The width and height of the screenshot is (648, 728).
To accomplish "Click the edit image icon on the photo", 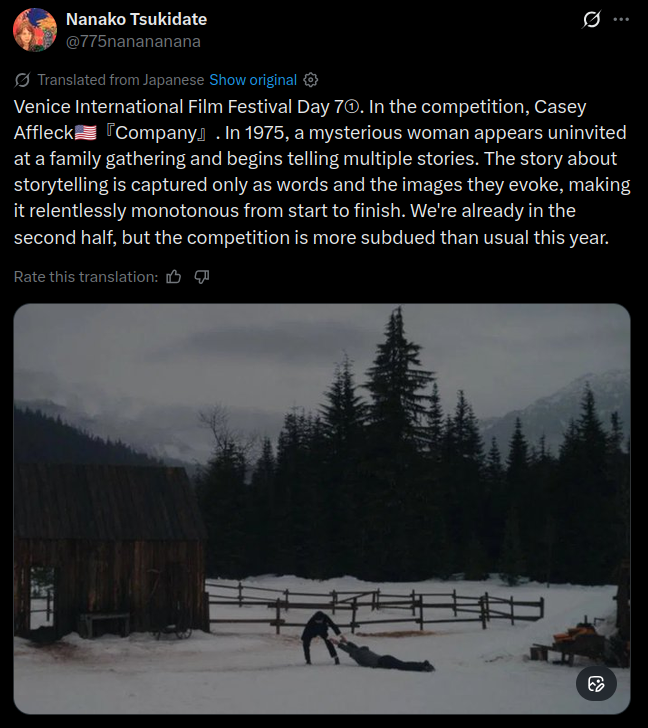I will (596, 684).
